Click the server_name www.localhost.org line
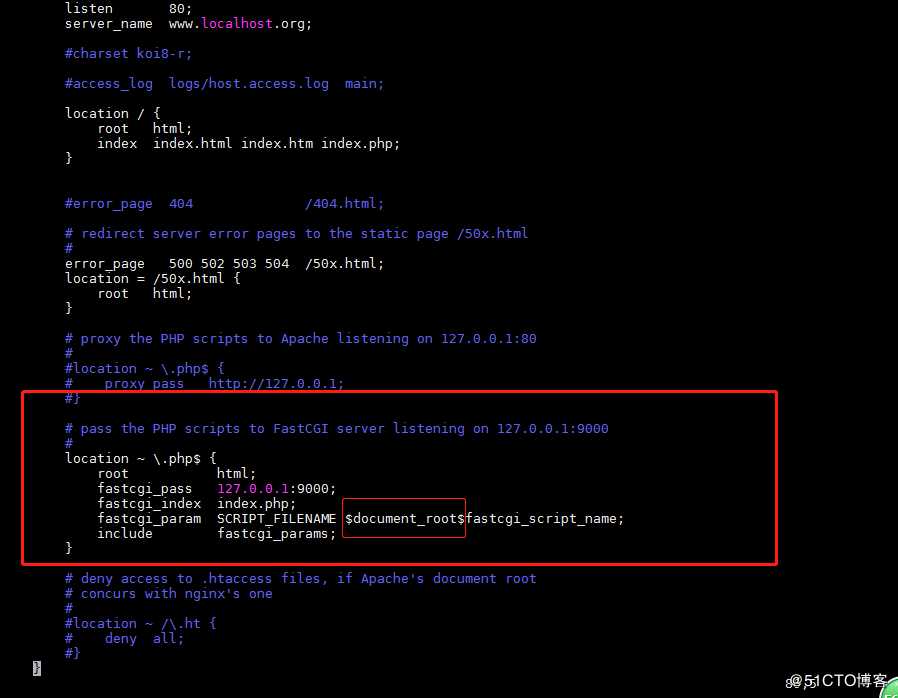Screen dimensions: 898x698 [x=188, y=24]
